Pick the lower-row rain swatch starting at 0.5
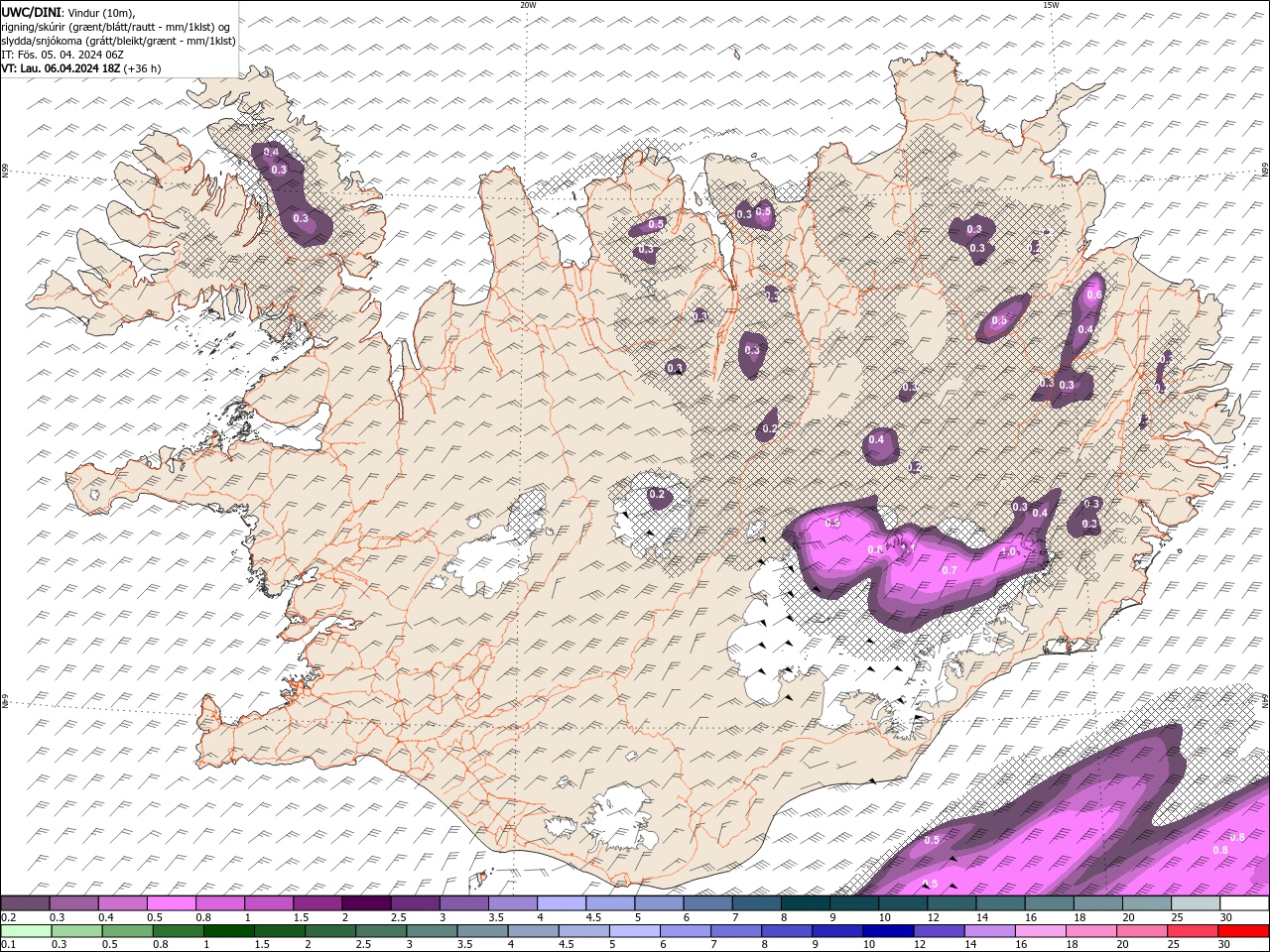Screen dimensions: 1270x952 [x=127, y=931]
